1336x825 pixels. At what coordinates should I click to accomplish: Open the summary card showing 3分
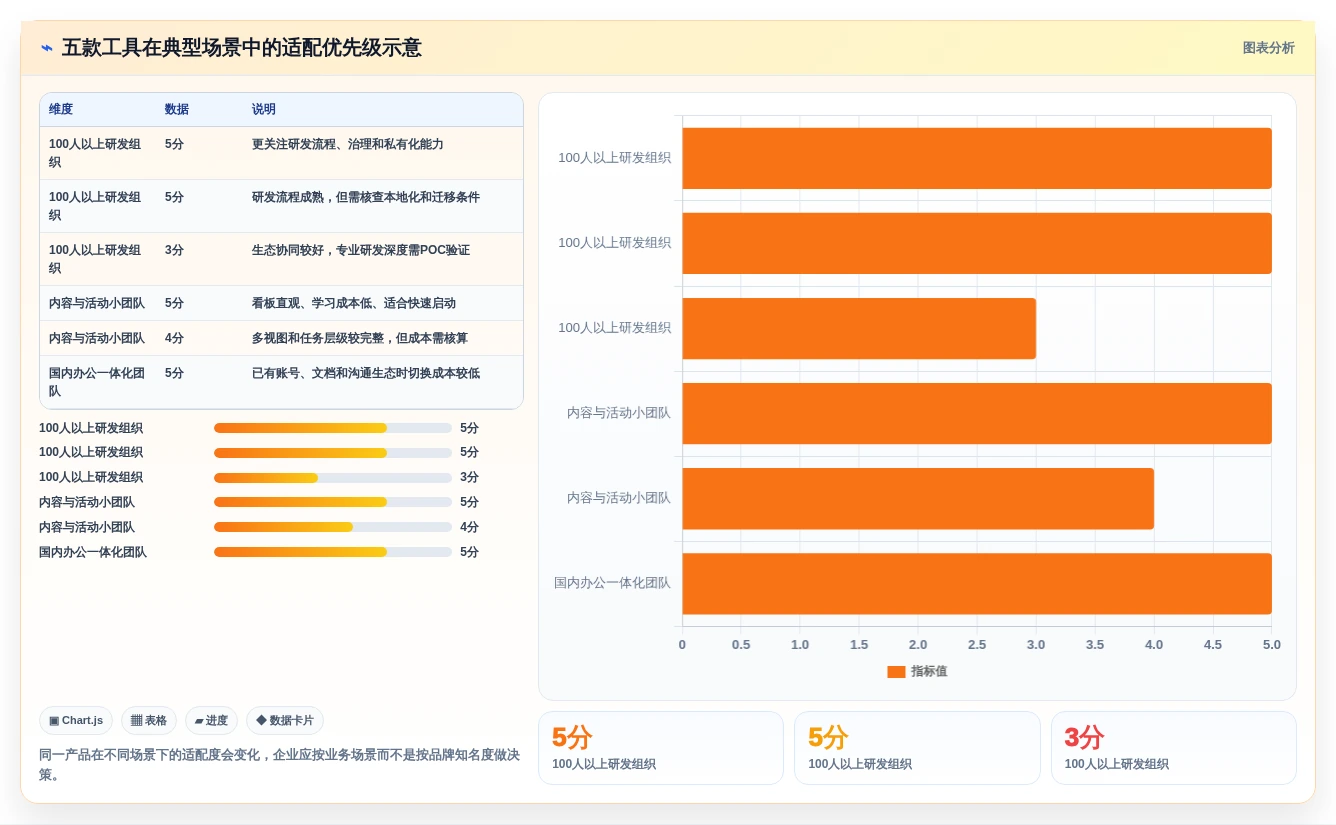pos(1173,748)
